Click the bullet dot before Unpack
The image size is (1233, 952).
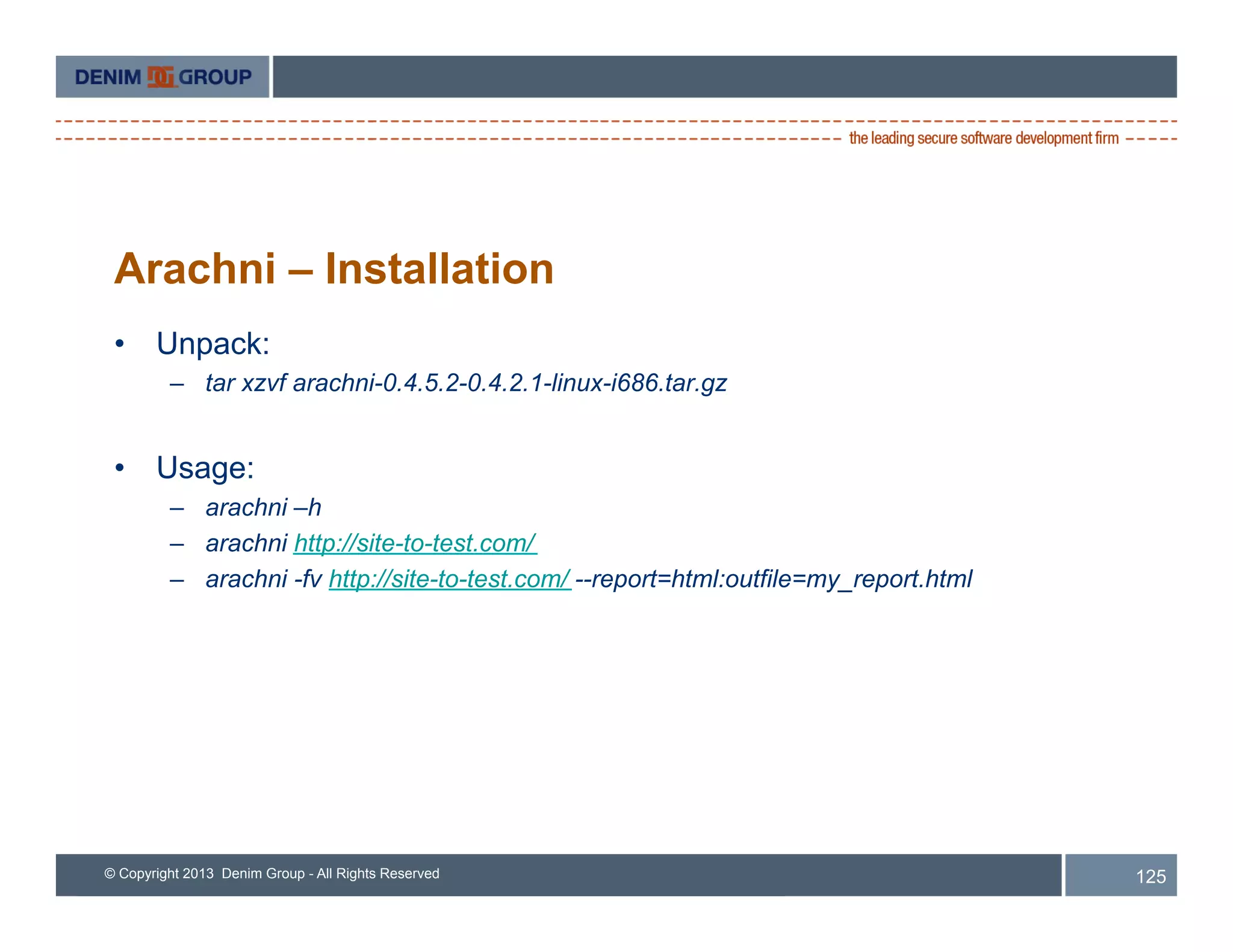point(120,344)
